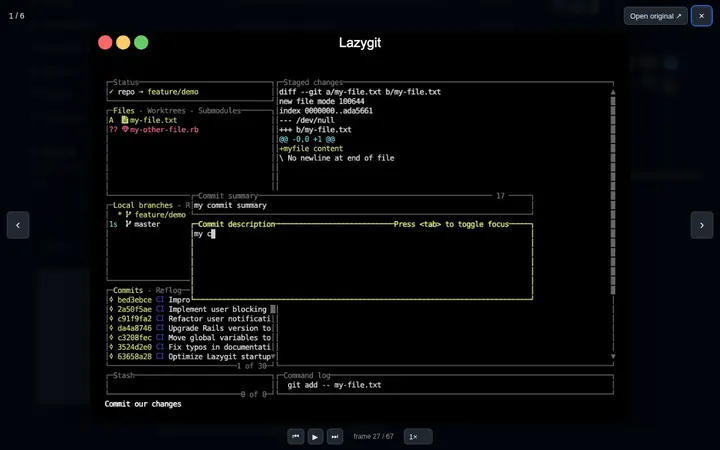Image resolution: width=720 pixels, height=450 pixels.
Task: Select commit 3524d2e0 Fix typos
Action: click(191, 347)
